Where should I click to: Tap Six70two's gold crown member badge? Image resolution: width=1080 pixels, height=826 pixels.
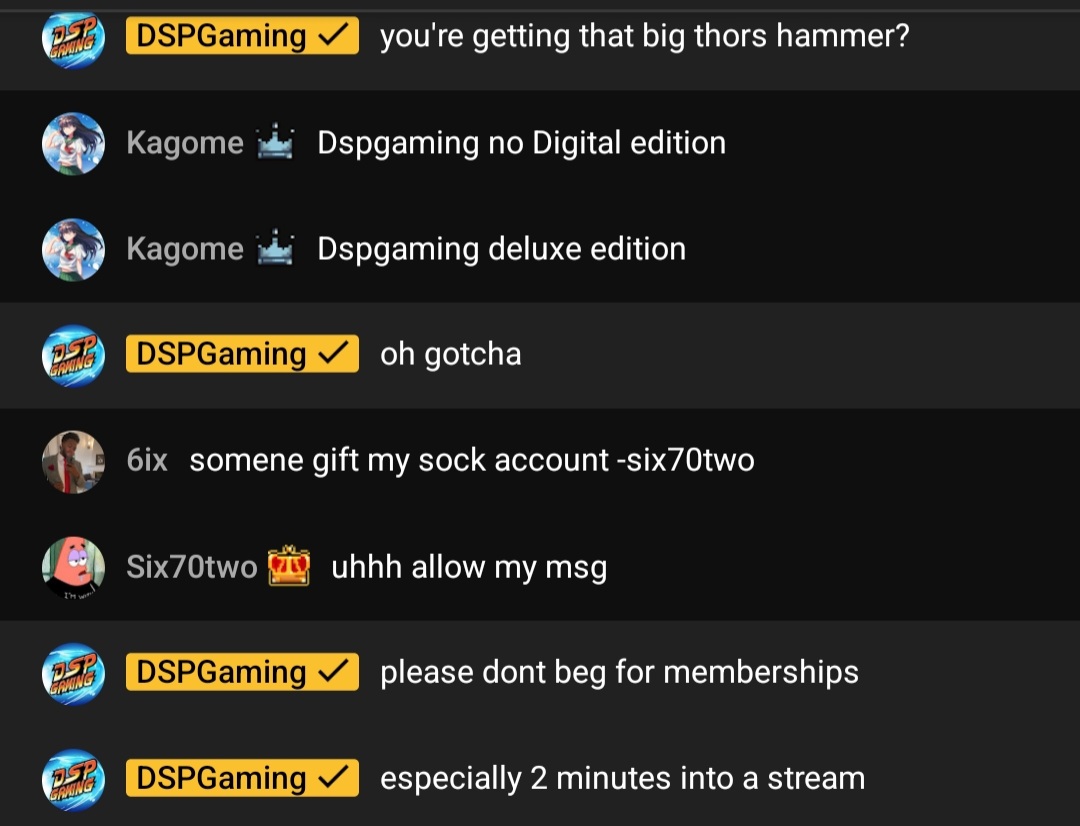pos(289,566)
